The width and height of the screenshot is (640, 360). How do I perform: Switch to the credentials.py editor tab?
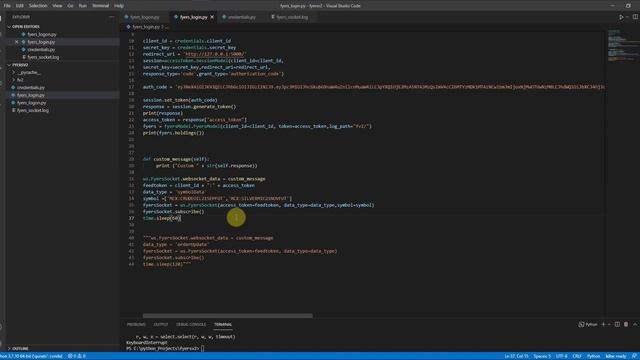[x=242, y=17]
